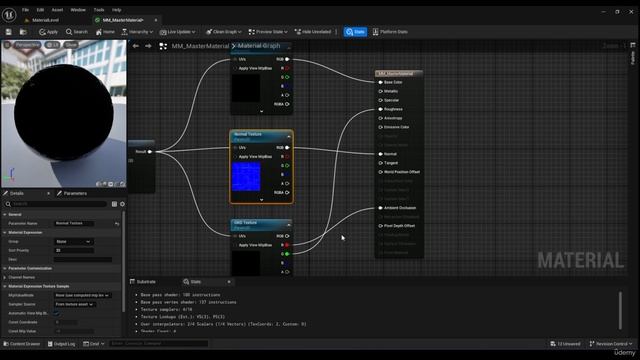The height and width of the screenshot is (360, 640).
Task: Click the Desc text field
Action: pos(83,259)
